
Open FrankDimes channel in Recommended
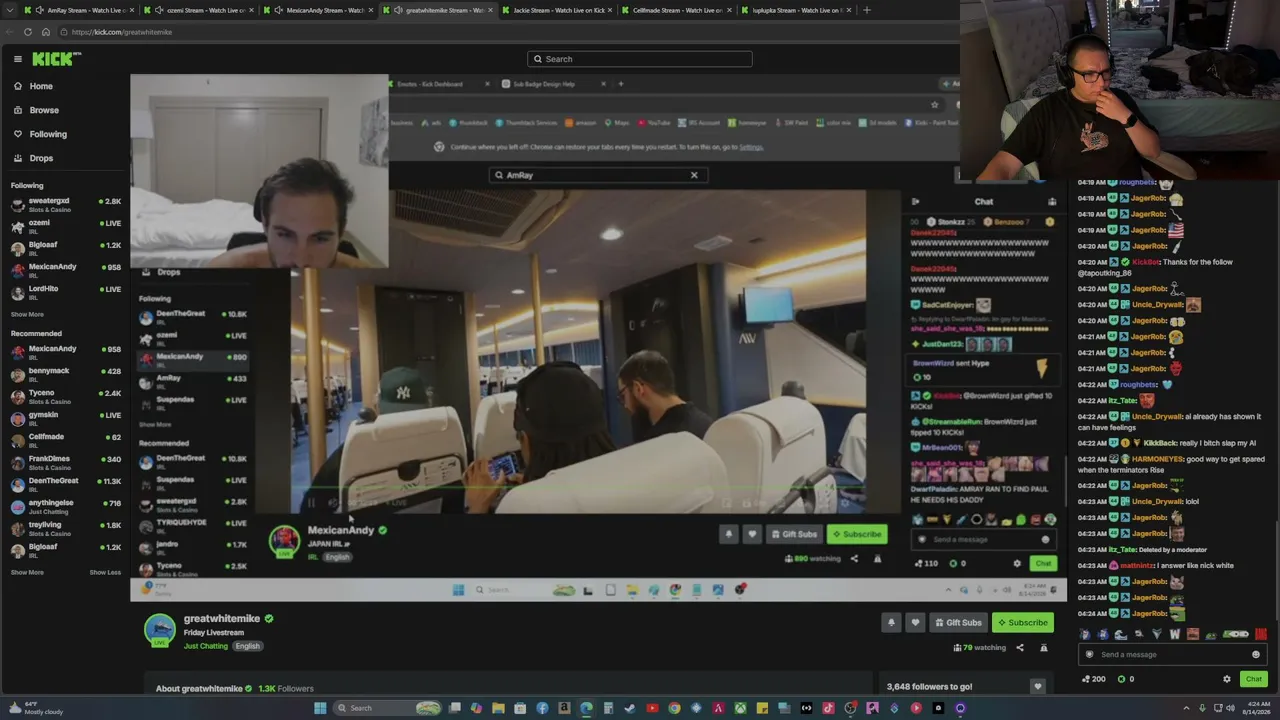(x=65, y=462)
